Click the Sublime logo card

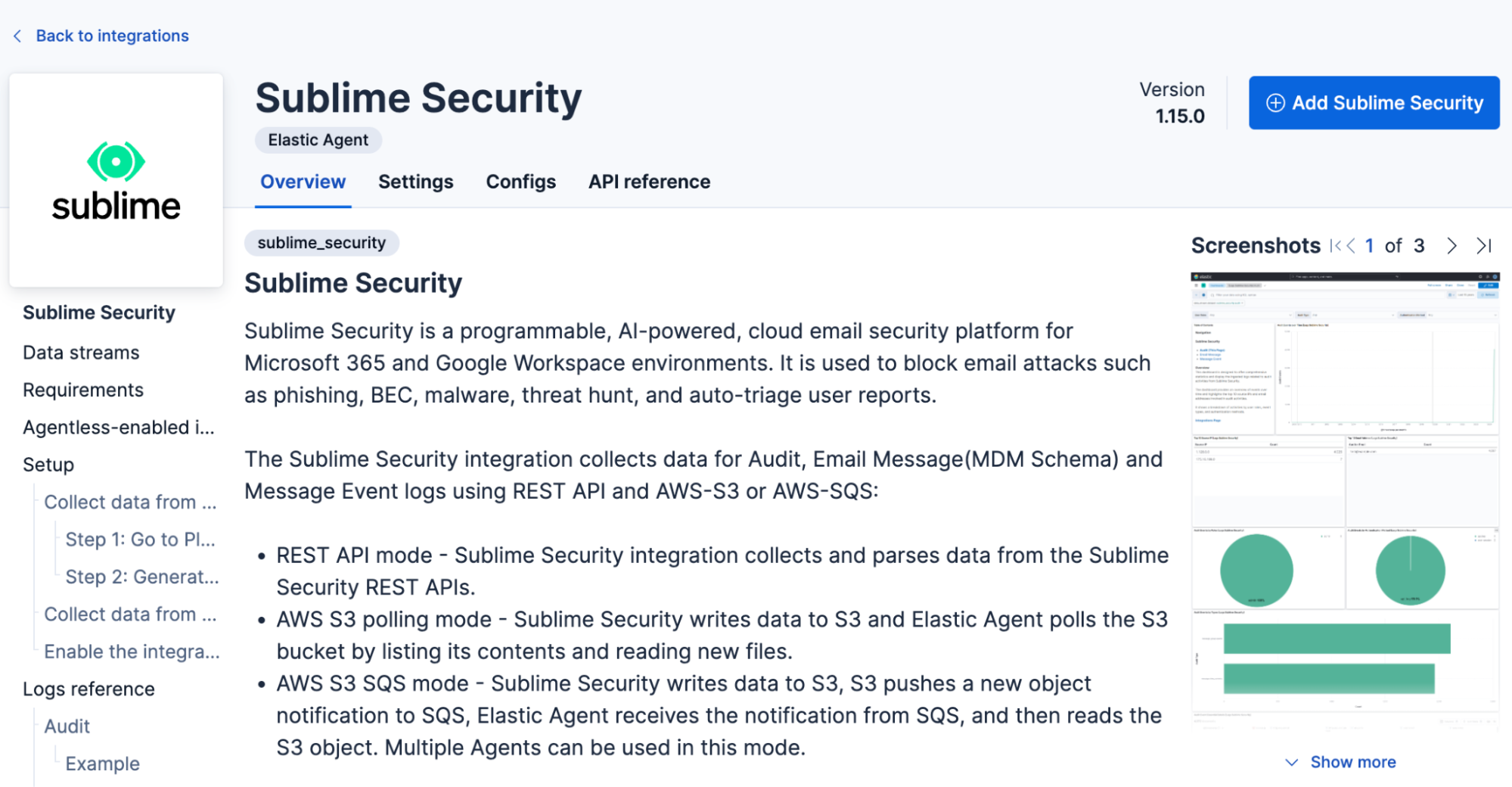tap(116, 180)
